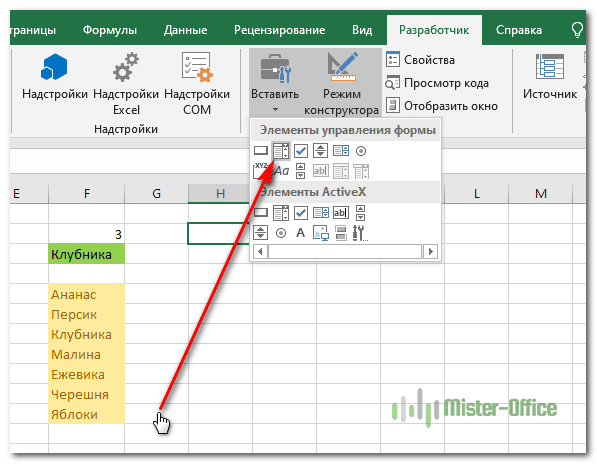The image size is (597, 464).
Task: Click left arrow of controls gallery scrollbar
Action: pyautogui.click(x=260, y=251)
